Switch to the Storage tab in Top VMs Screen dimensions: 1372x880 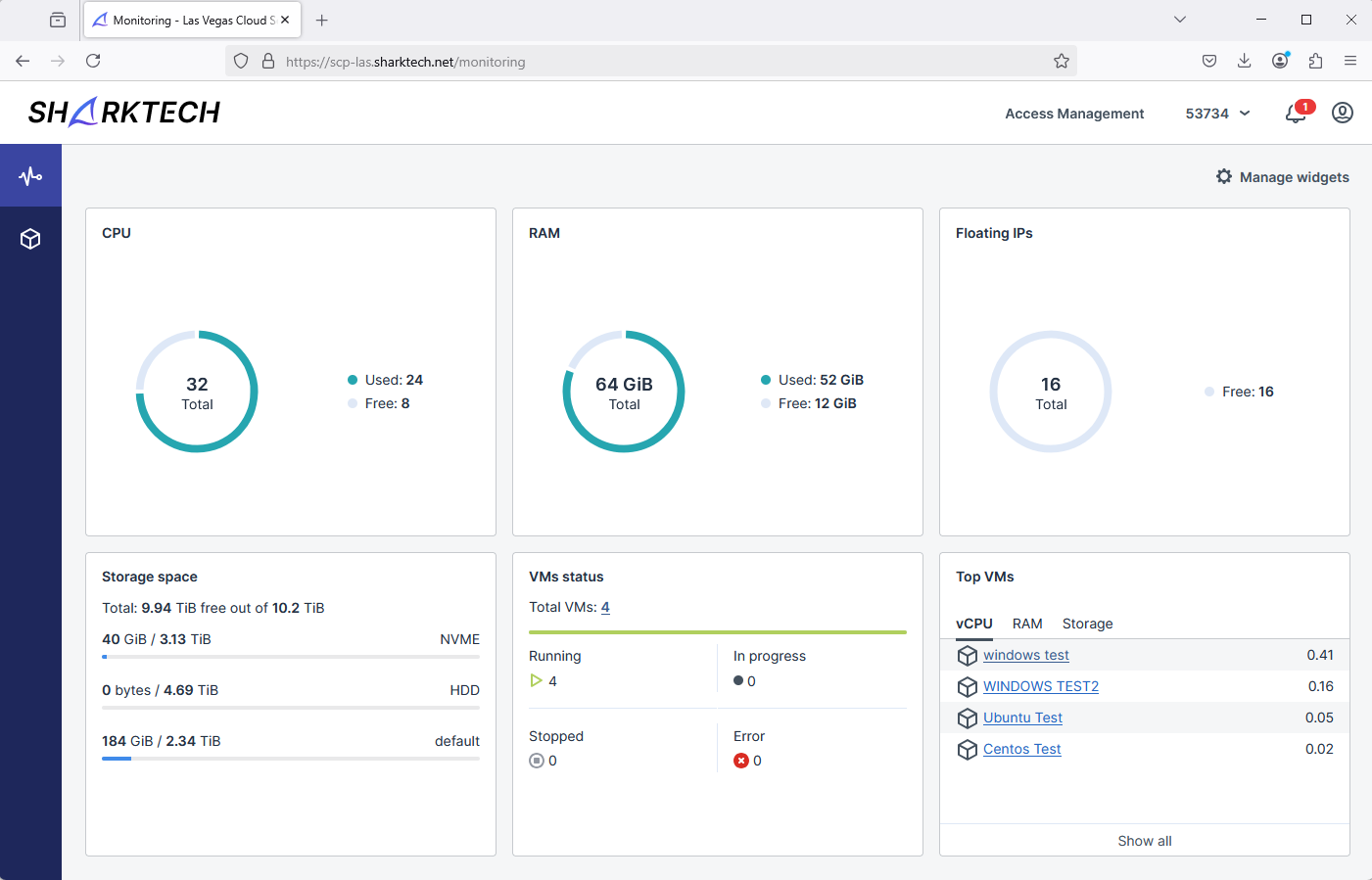(x=1087, y=624)
